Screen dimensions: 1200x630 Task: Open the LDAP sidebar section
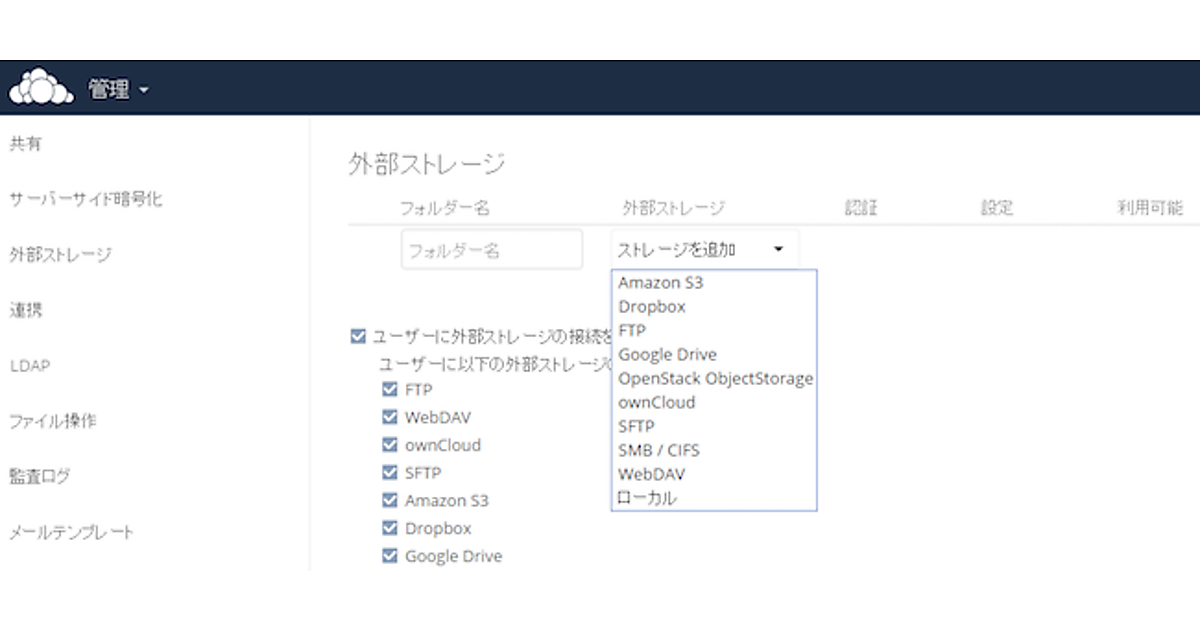click(30, 366)
